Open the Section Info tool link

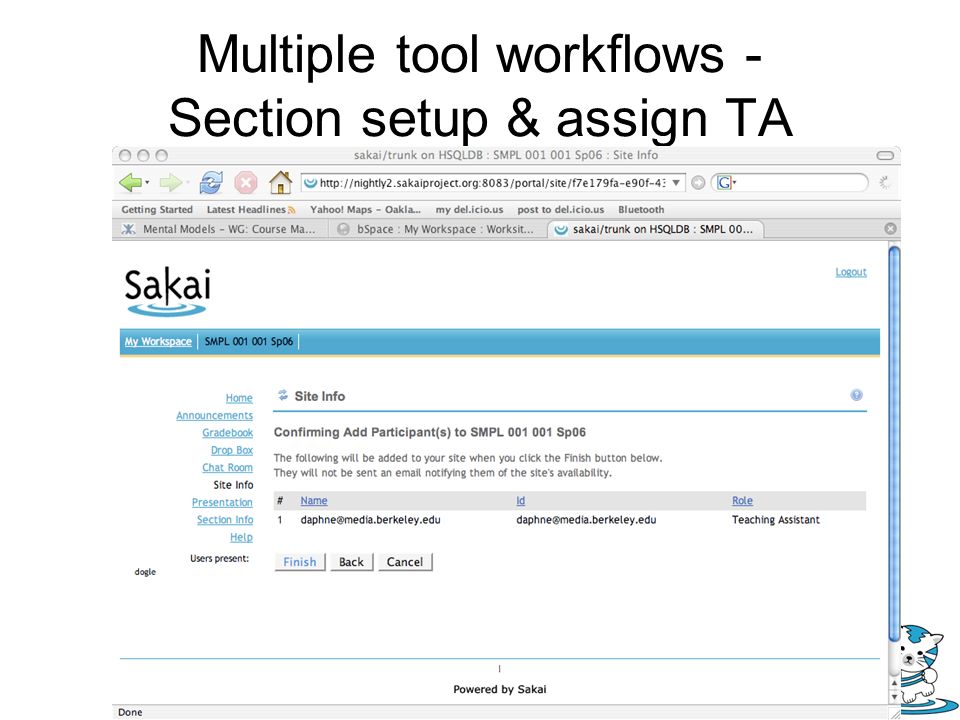225,520
